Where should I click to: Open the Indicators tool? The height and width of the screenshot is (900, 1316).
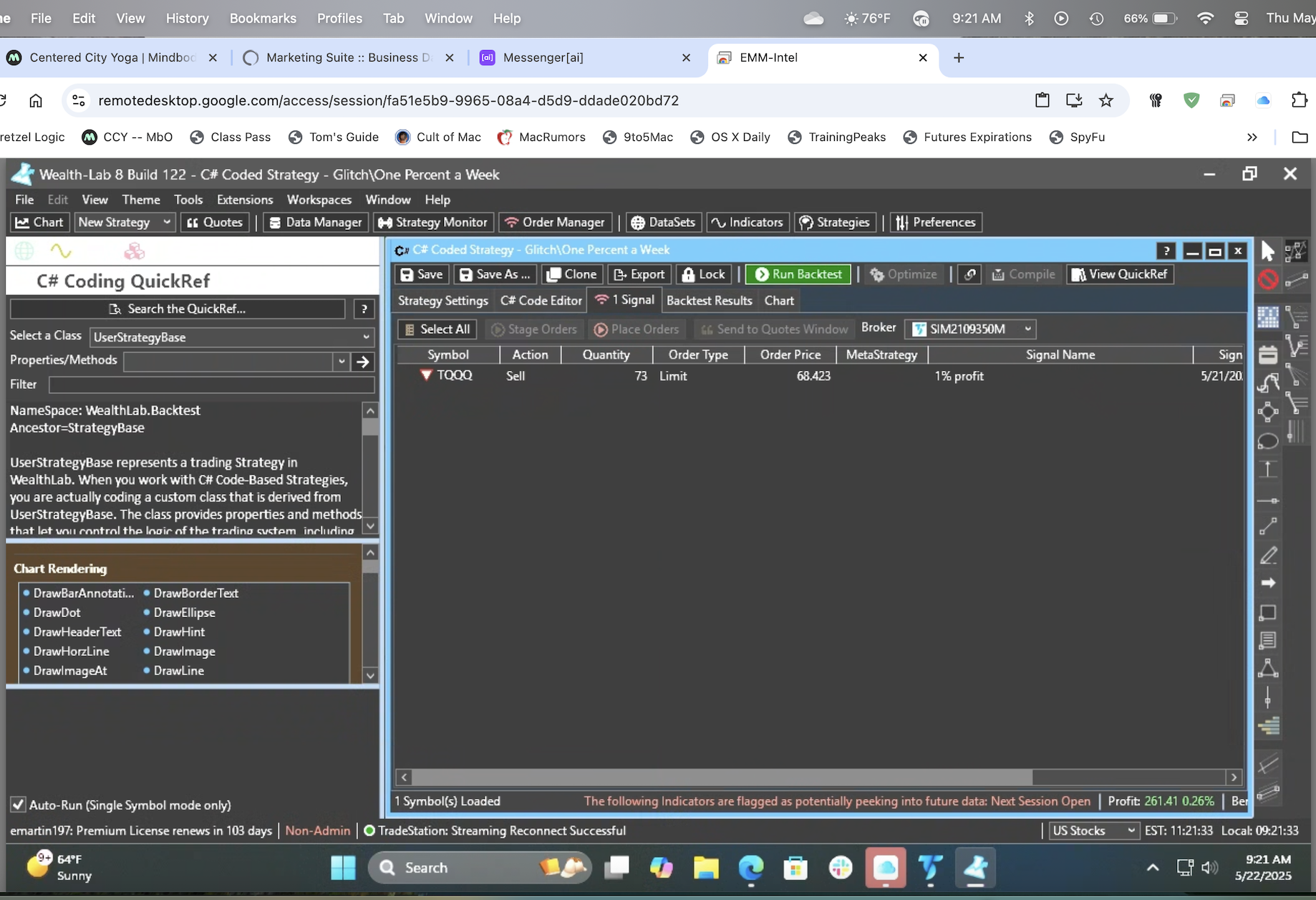point(747,222)
